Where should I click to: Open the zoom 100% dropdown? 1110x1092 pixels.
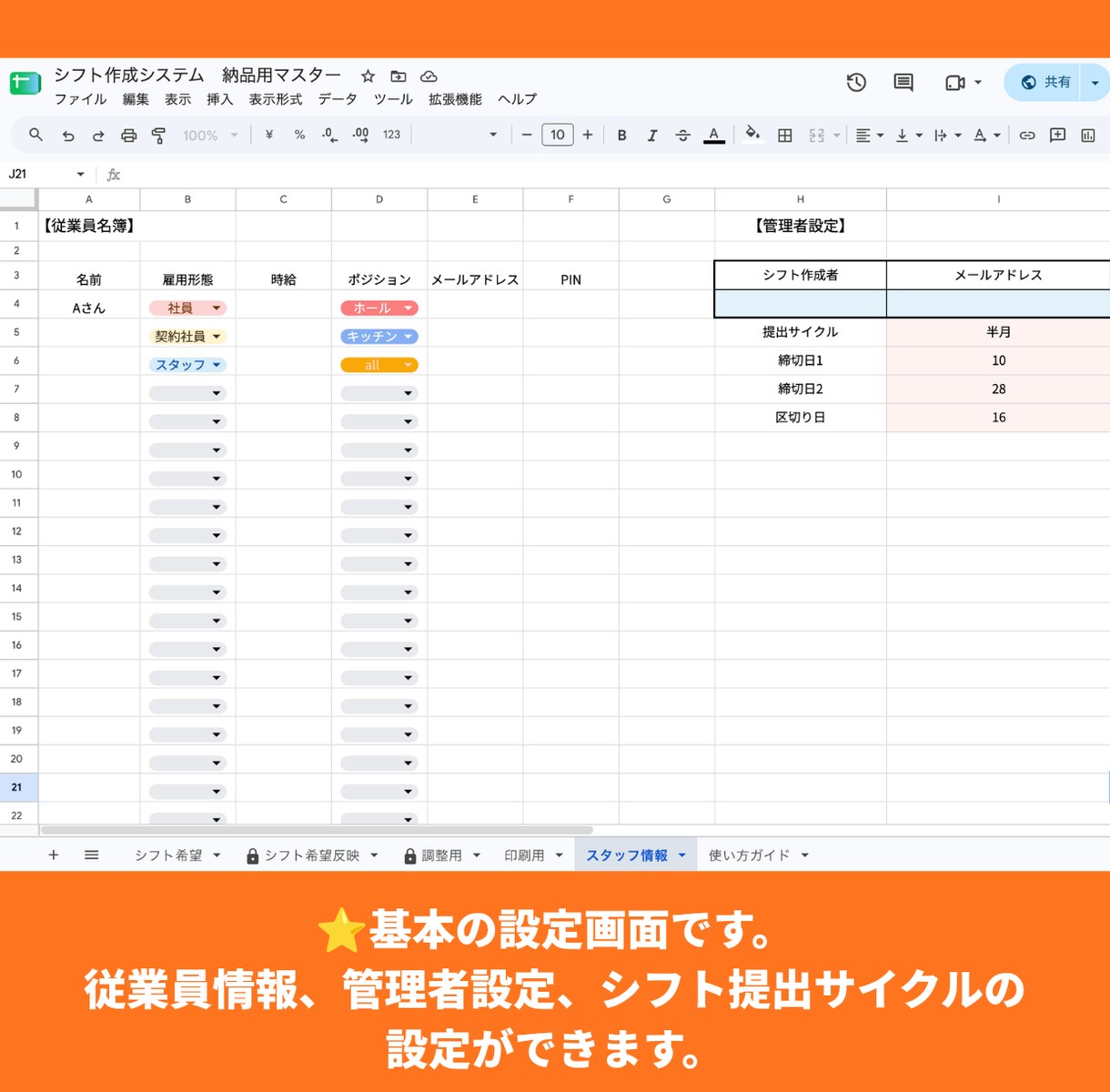coord(210,135)
